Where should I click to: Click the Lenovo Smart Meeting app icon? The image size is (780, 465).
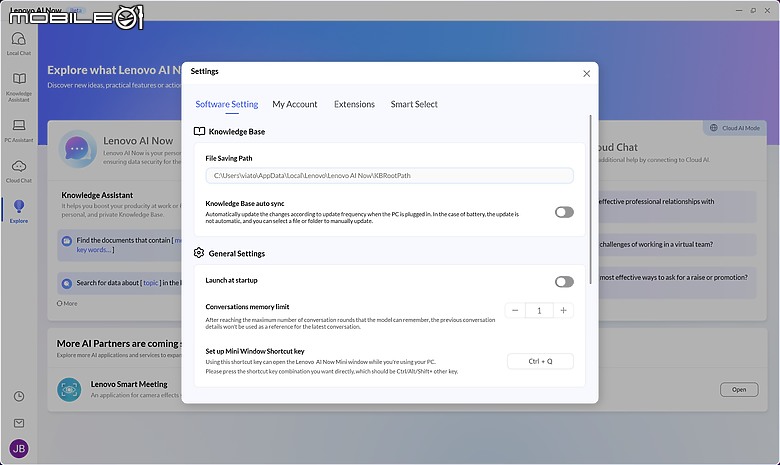pyautogui.click(x=69, y=389)
